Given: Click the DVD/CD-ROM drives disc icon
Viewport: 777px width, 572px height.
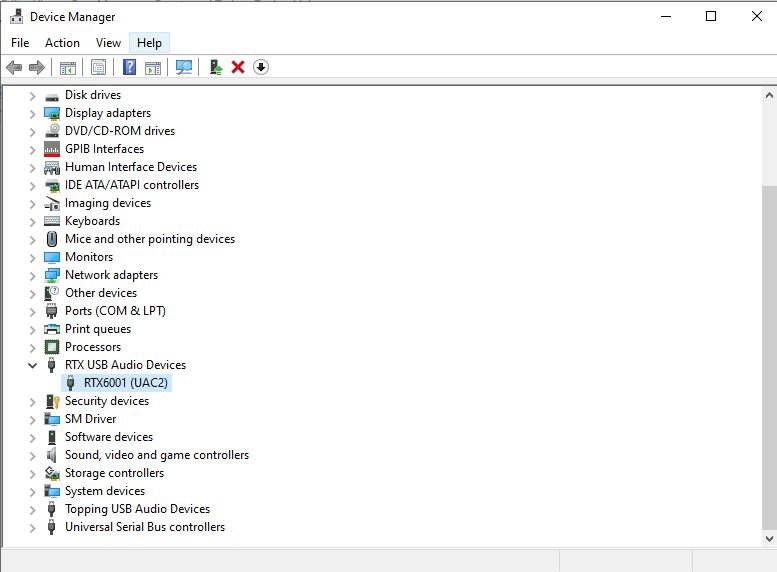Looking at the screenshot, I should [x=52, y=131].
